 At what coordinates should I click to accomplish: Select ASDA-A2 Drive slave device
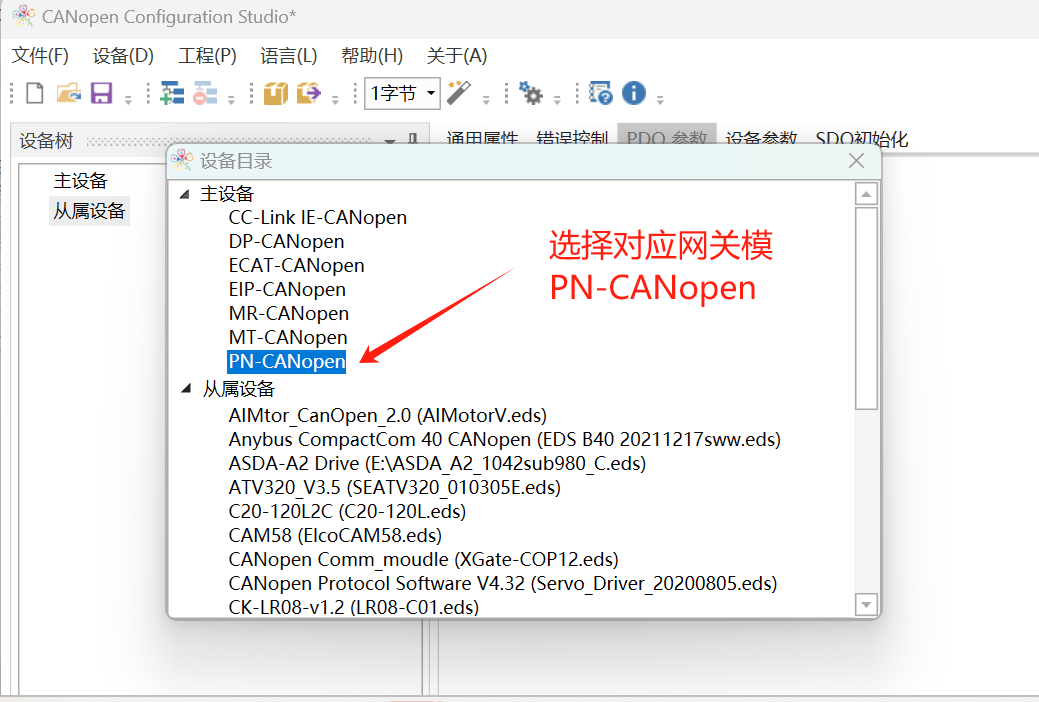[437, 463]
